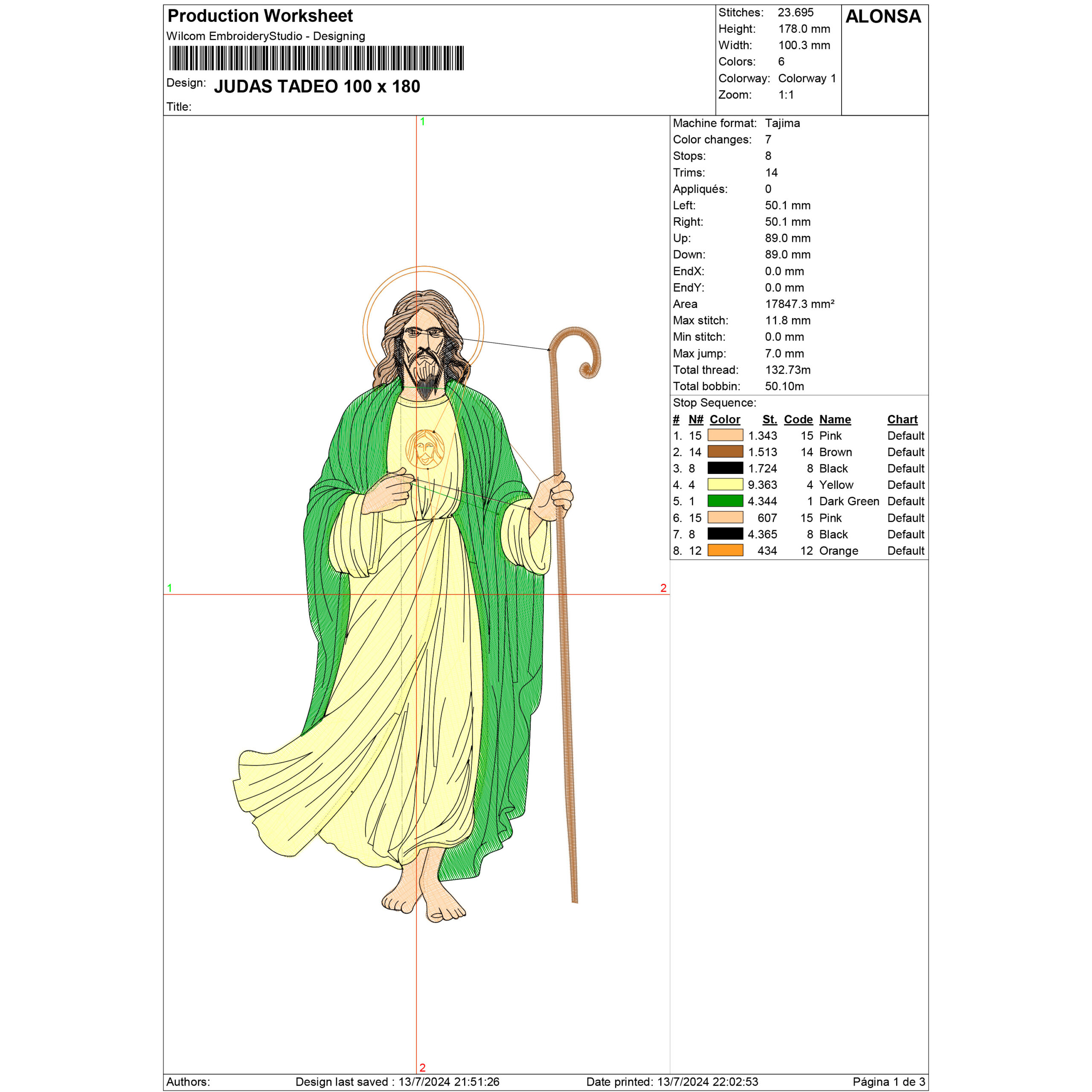The image size is (1092, 1092).
Task: Click 'Página 1 de 3' page indicator
Action: coord(889,1082)
